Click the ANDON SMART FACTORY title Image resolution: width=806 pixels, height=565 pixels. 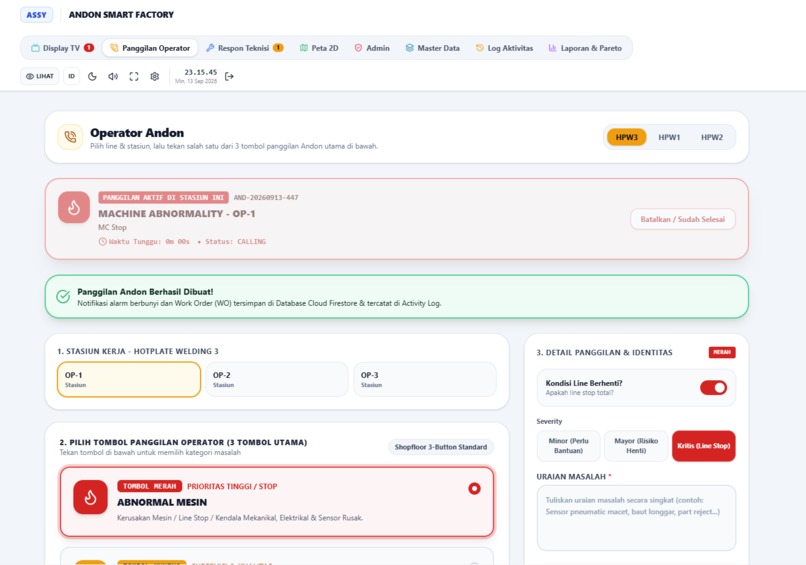pyautogui.click(x=121, y=15)
